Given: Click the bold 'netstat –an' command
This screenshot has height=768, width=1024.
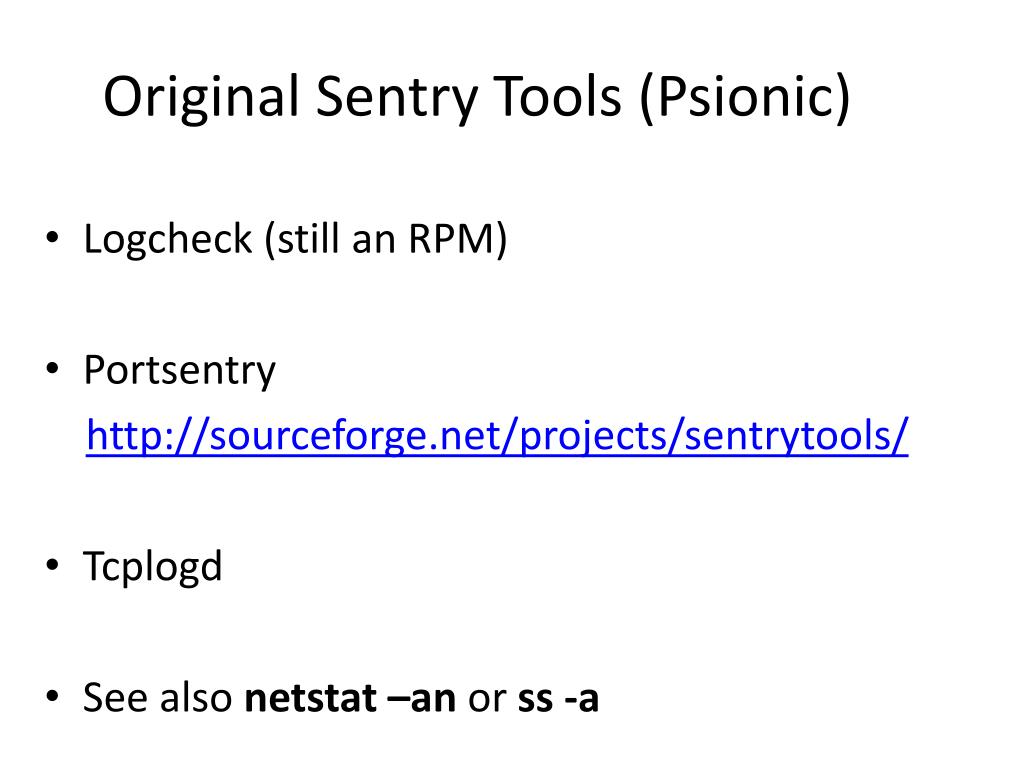Looking at the screenshot, I should pos(349,697).
